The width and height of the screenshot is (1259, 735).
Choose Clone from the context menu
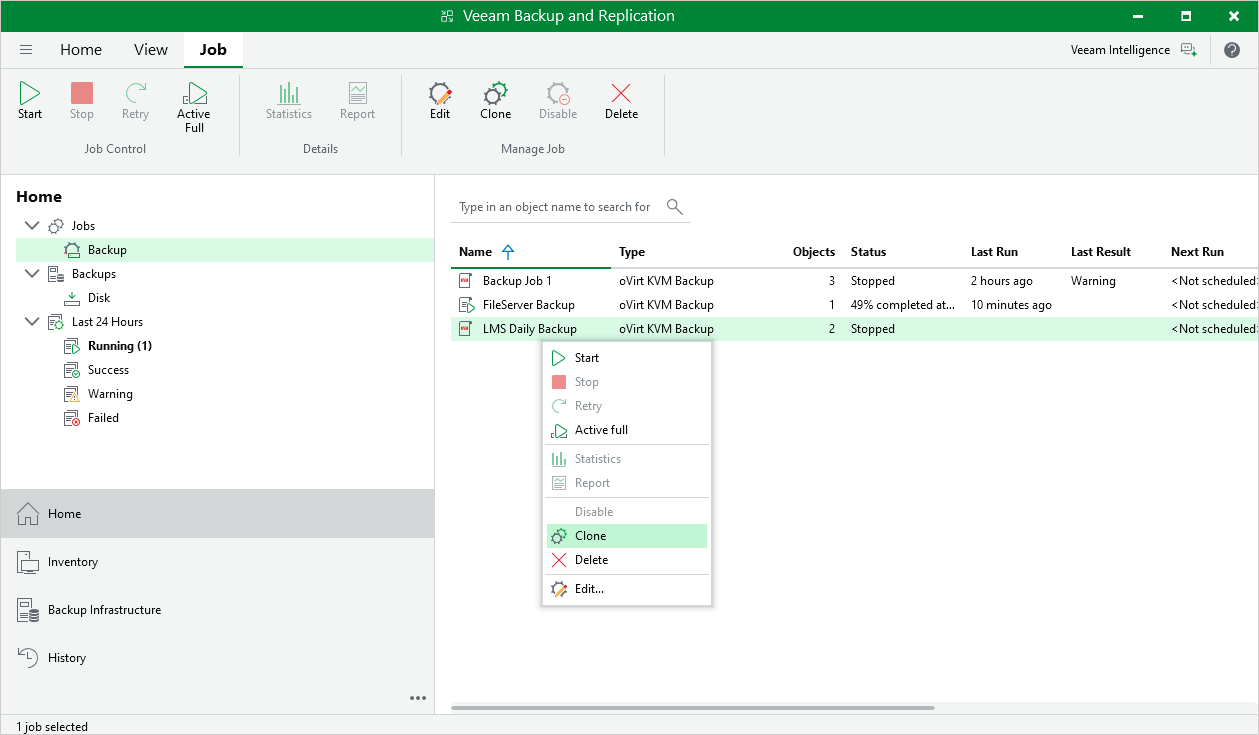point(590,535)
